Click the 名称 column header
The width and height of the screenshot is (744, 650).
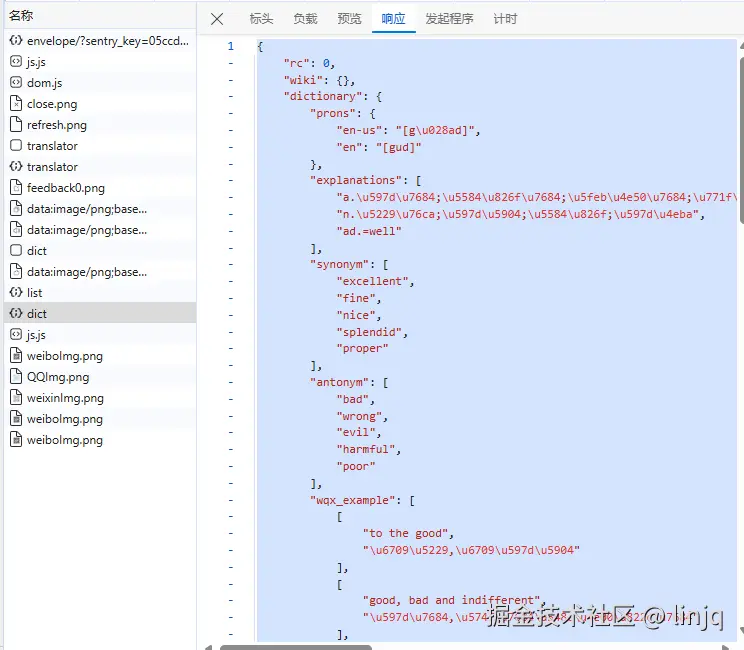point(21,16)
